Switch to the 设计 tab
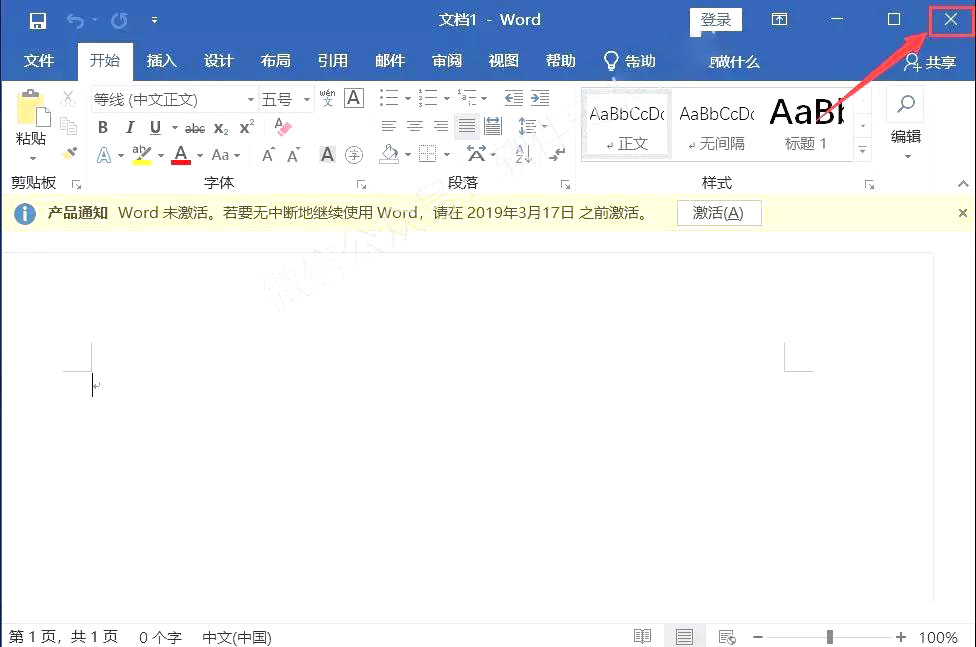The width and height of the screenshot is (976, 647). [218, 61]
